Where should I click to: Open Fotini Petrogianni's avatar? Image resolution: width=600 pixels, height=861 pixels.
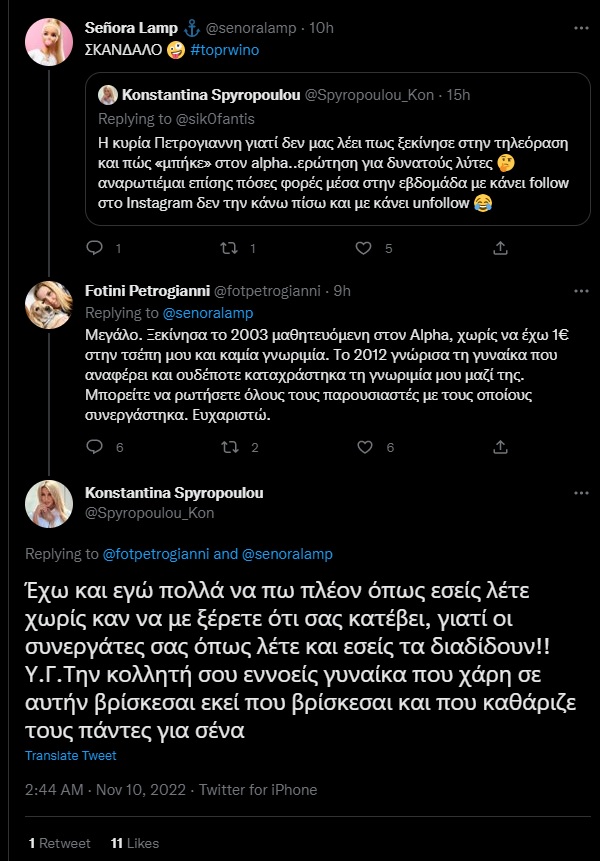click(48, 304)
